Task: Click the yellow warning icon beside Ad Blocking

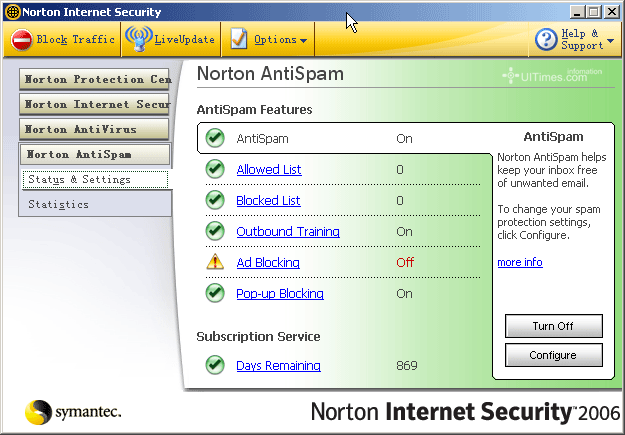Action: tap(215, 262)
